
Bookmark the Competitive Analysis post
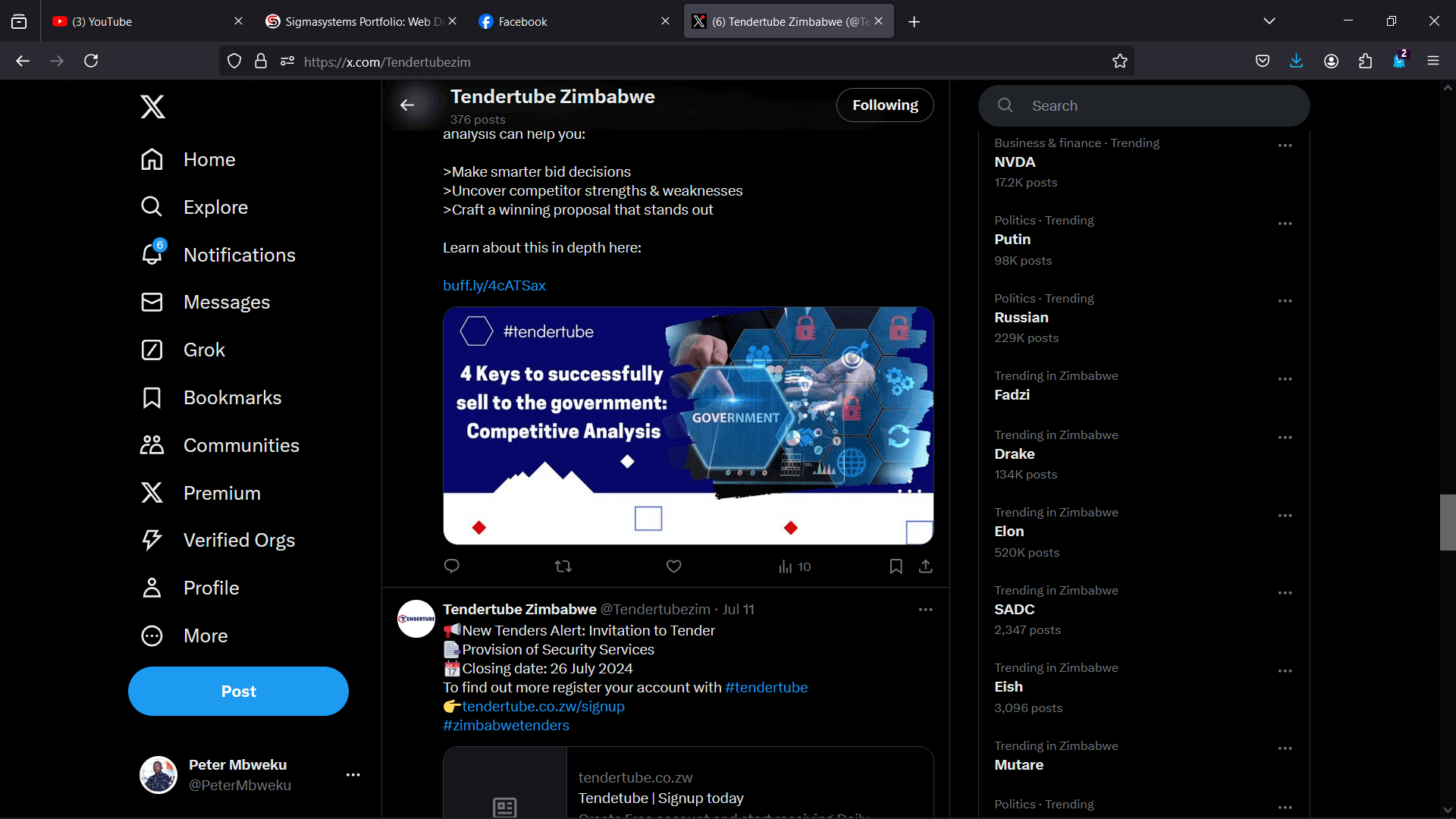896,566
